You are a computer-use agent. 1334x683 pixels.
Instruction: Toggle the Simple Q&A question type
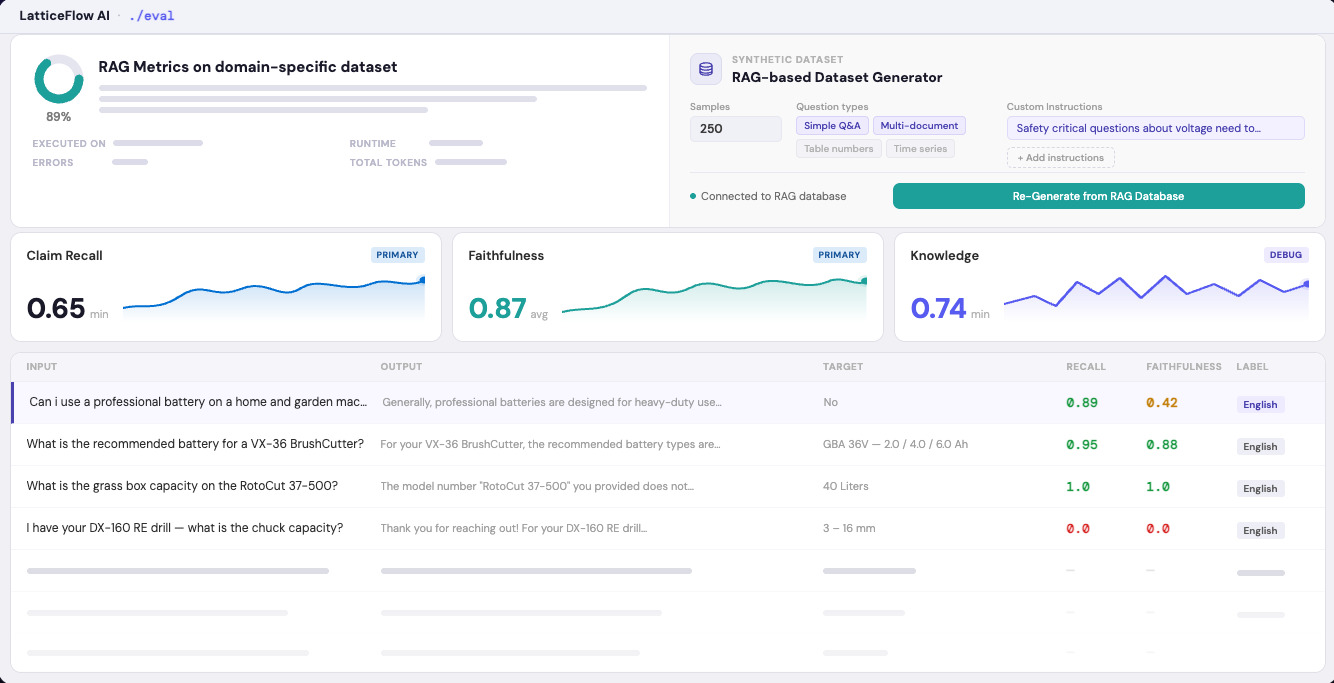point(832,126)
